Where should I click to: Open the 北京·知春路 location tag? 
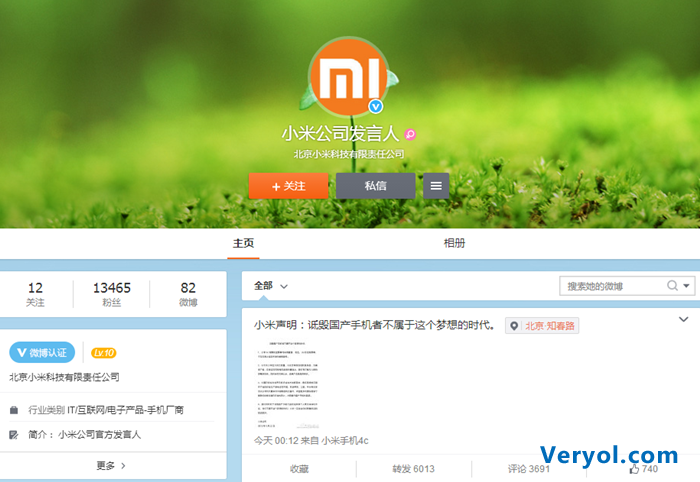542,326
